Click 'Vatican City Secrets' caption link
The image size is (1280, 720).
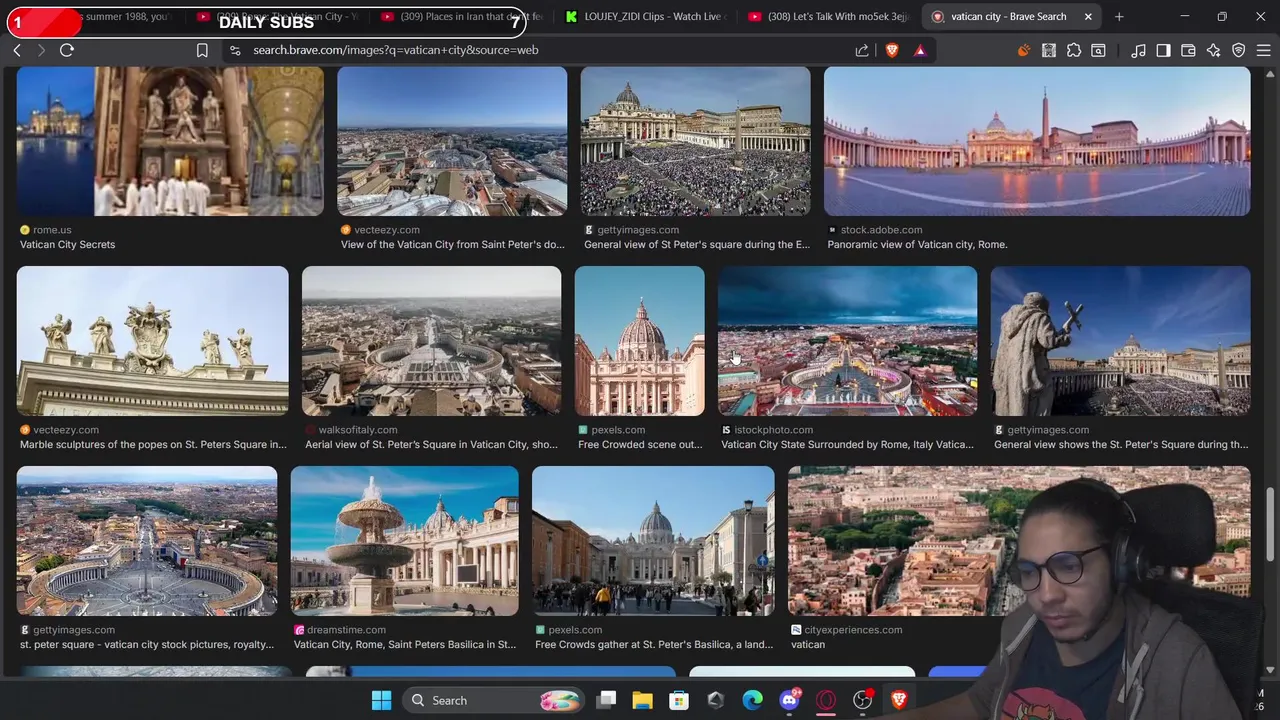pos(67,244)
